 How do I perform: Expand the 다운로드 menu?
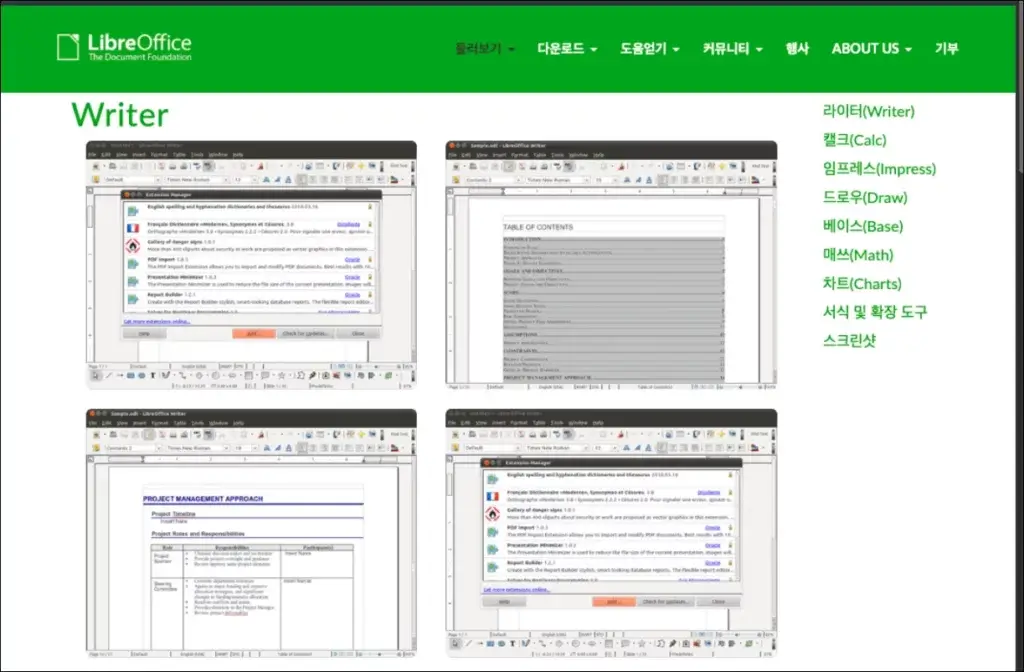point(567,48)
